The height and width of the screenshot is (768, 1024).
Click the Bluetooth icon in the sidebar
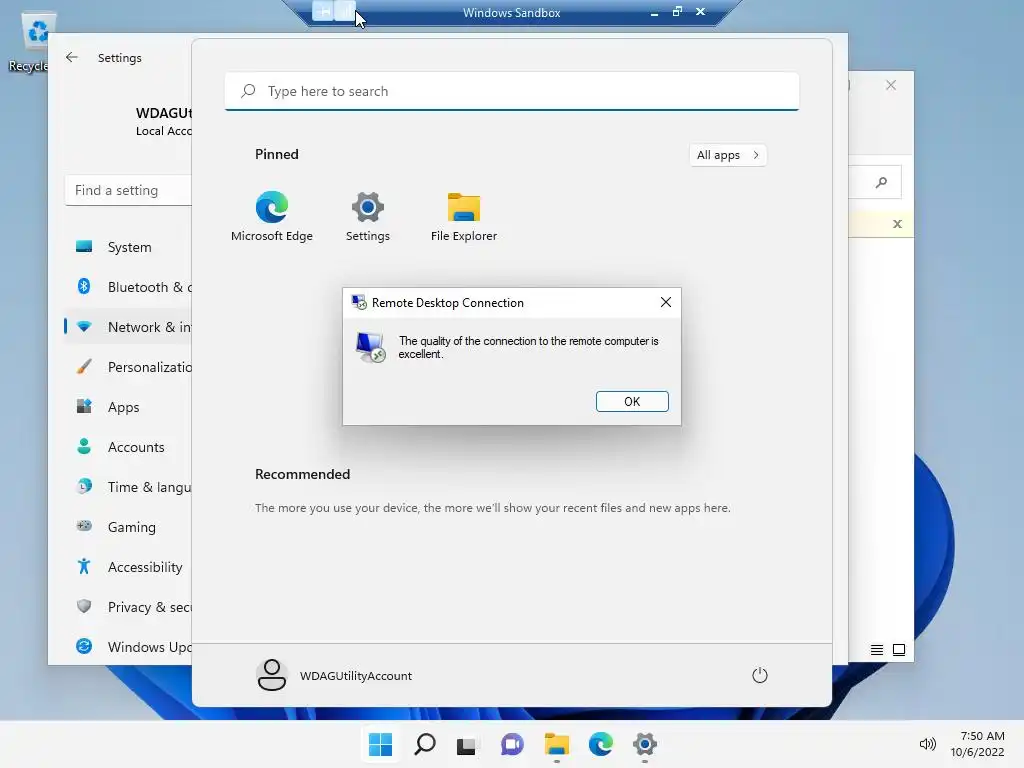[84, 286]
